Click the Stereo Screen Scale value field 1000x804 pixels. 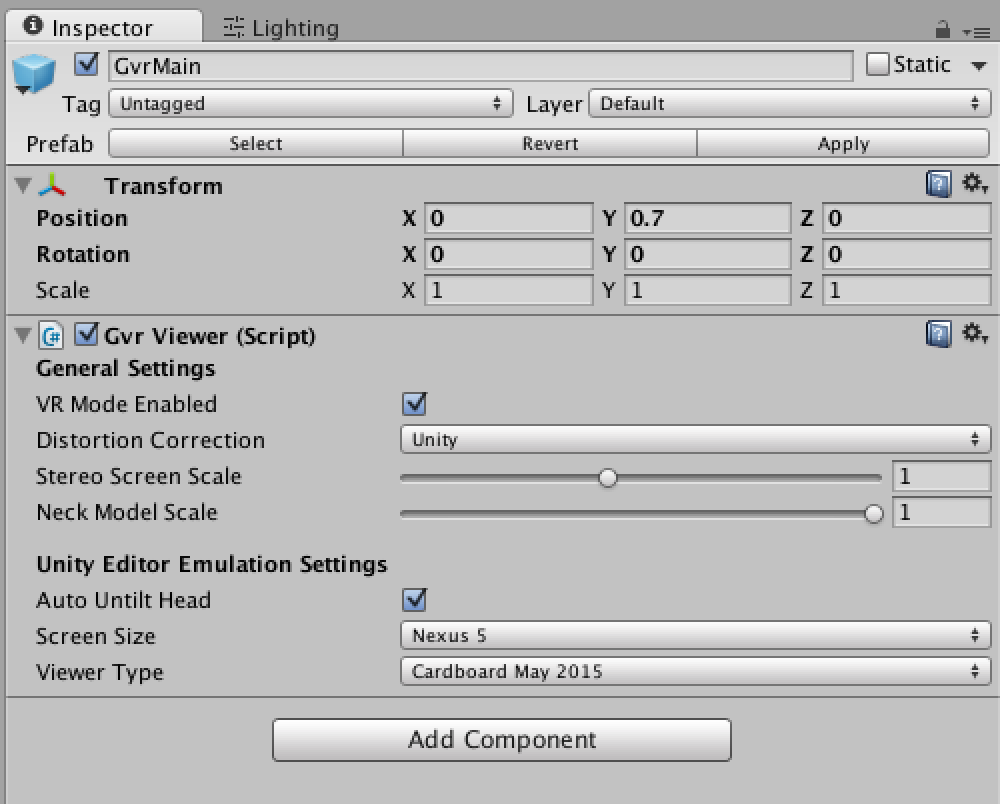941,476
